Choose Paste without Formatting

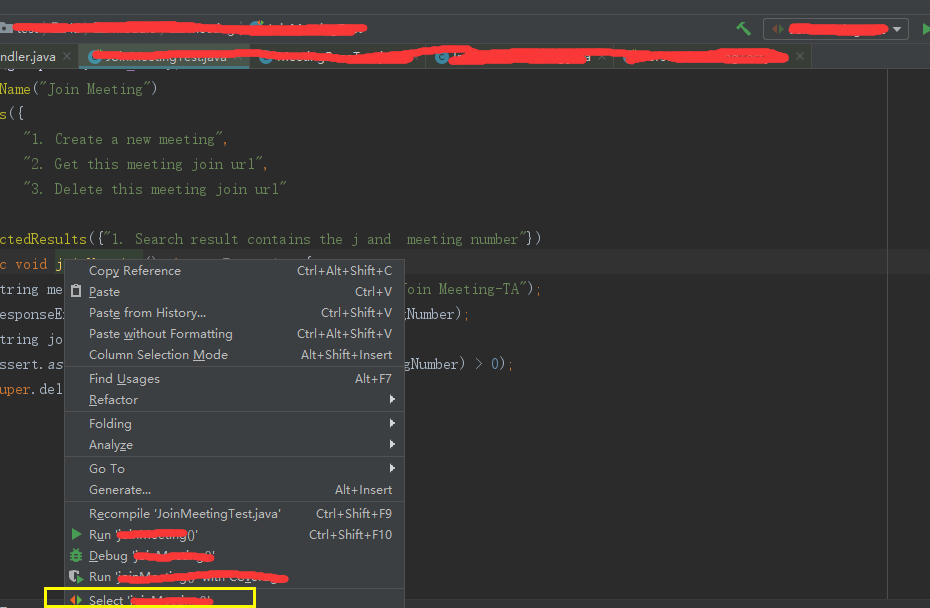[234, 334]
